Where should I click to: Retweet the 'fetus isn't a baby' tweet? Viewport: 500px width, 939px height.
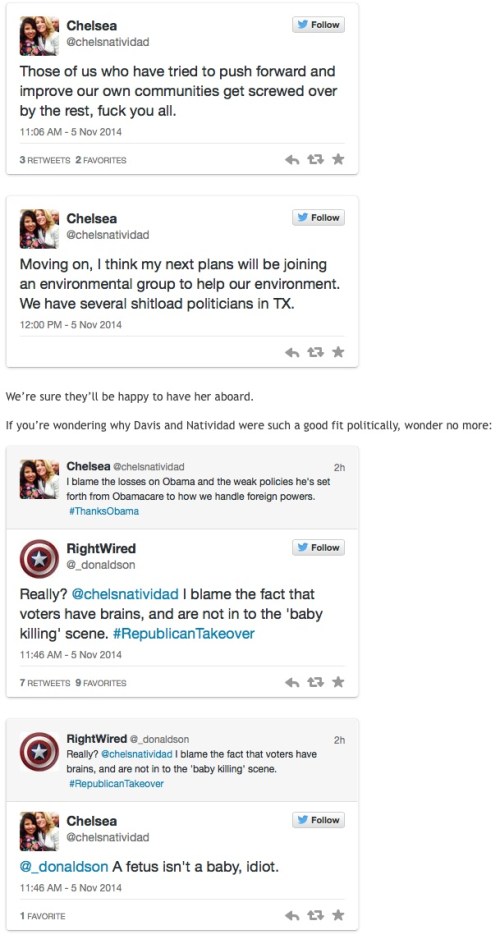click(314, 916)
